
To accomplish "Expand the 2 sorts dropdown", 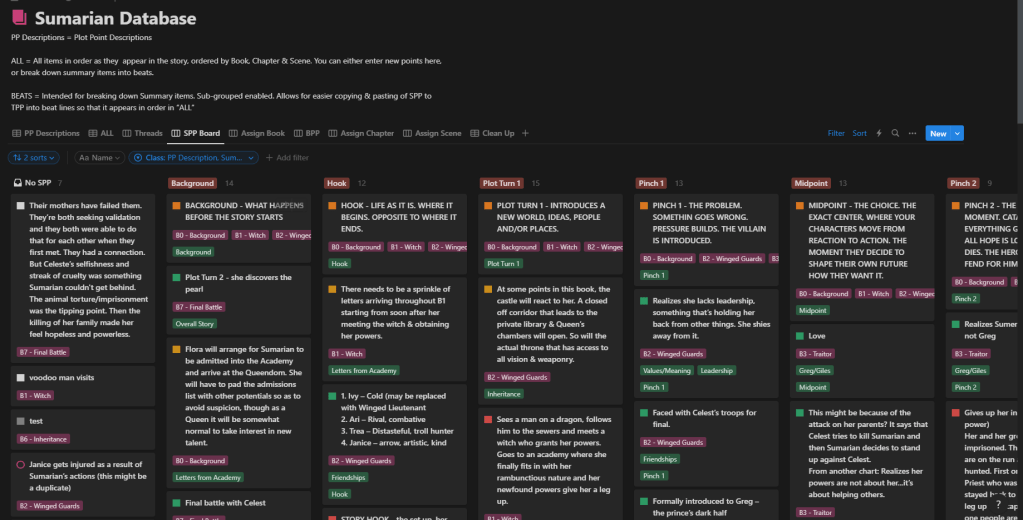I will click(34, 158).
